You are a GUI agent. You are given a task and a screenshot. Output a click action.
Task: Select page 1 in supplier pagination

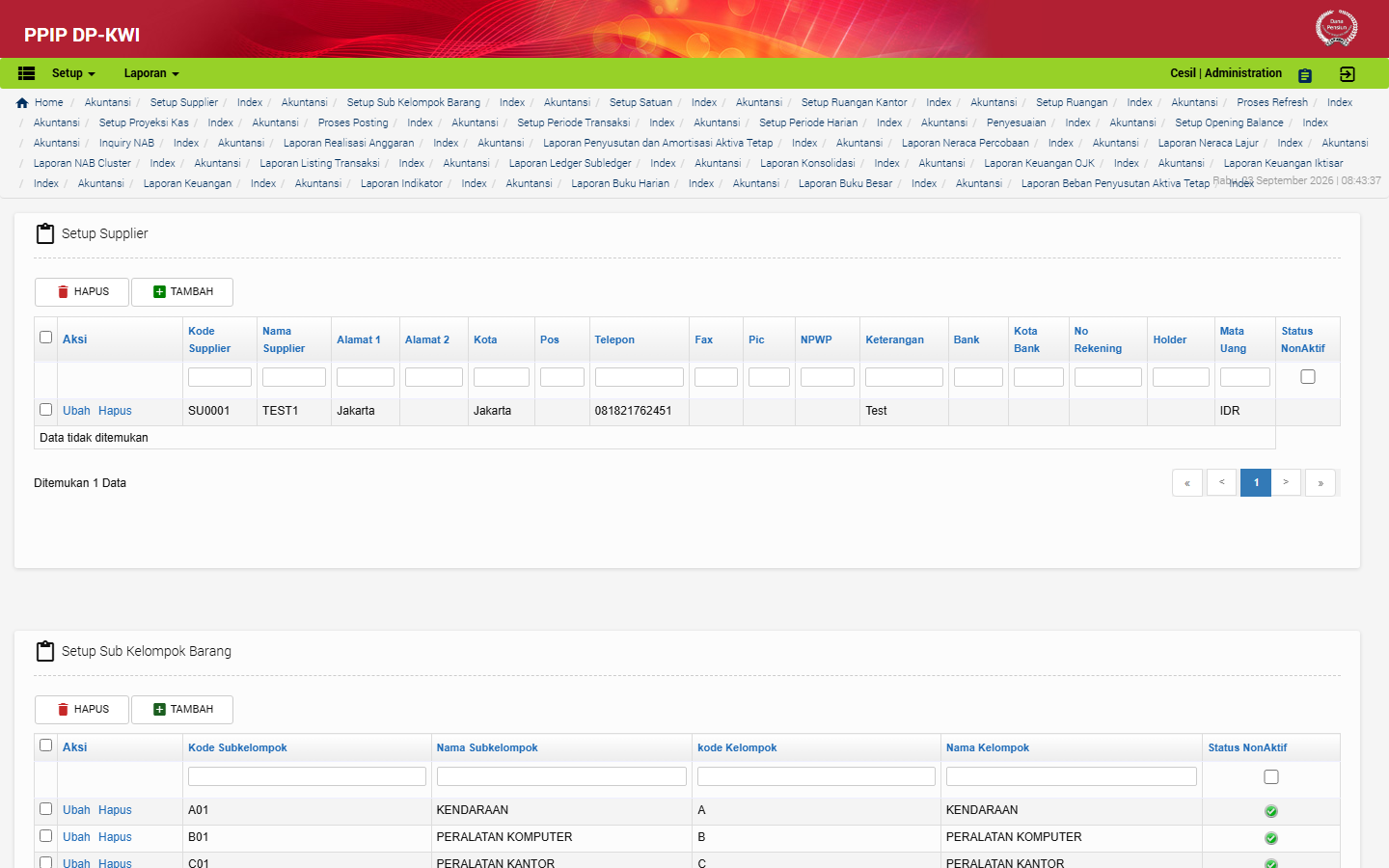(x=1256, y=482)
